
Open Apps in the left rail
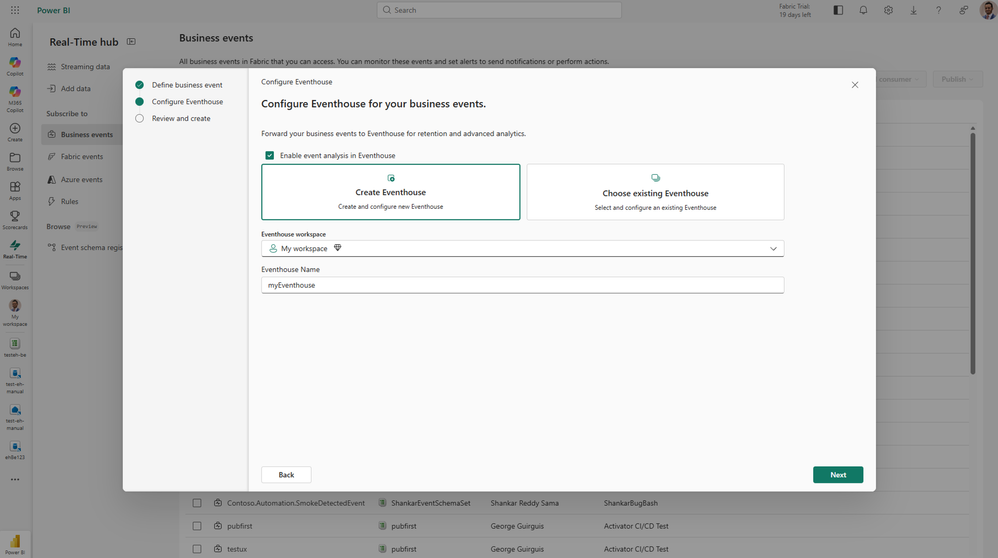point(15,191)
